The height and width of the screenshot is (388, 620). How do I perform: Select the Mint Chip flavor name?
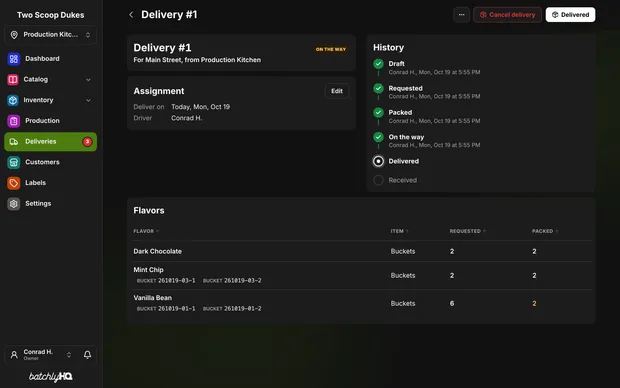[x=148, y=270]
